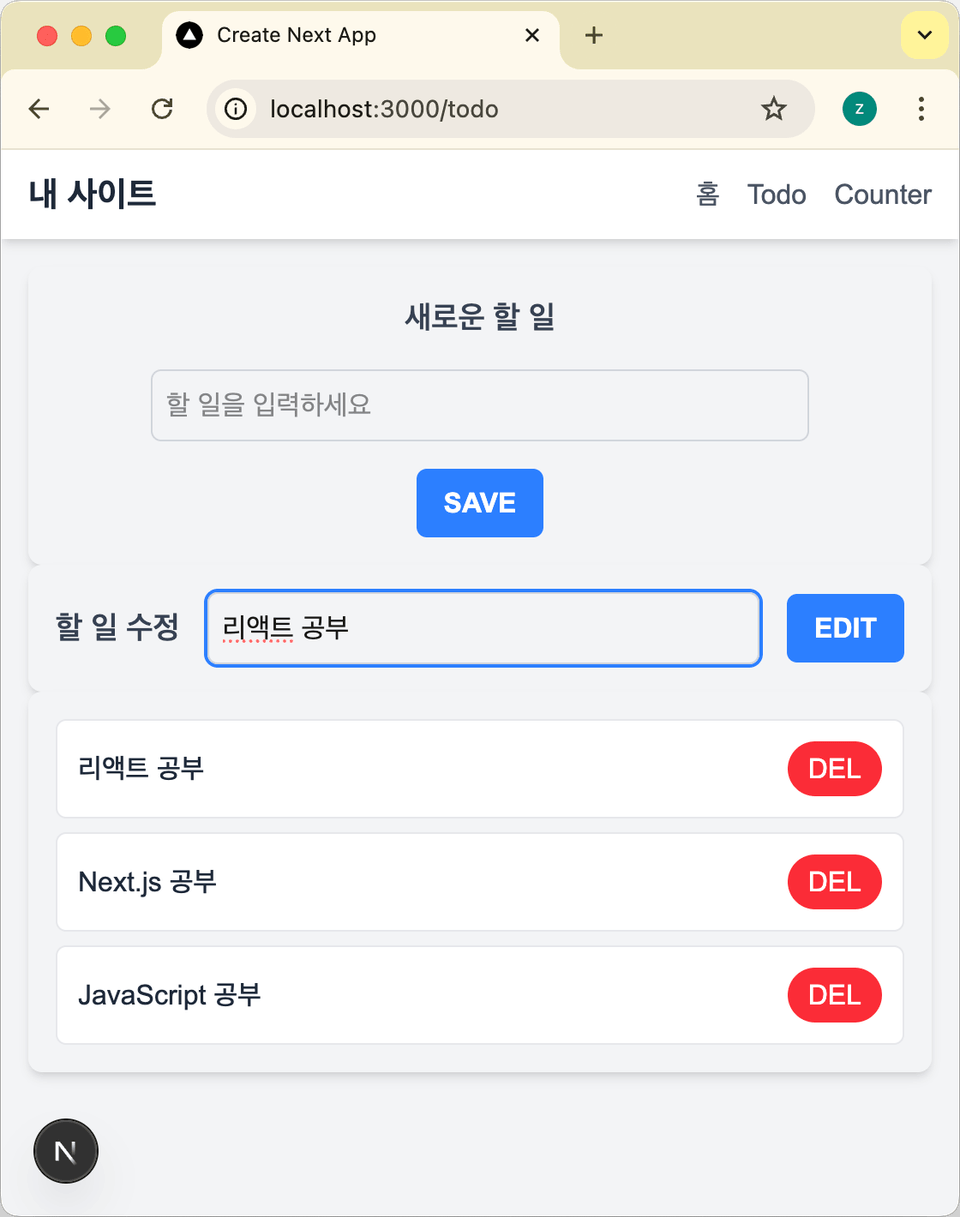This screenshot has height=1217, width=960.
Task: Open the Chrome three-dot menu
Action: pos(921,109)
